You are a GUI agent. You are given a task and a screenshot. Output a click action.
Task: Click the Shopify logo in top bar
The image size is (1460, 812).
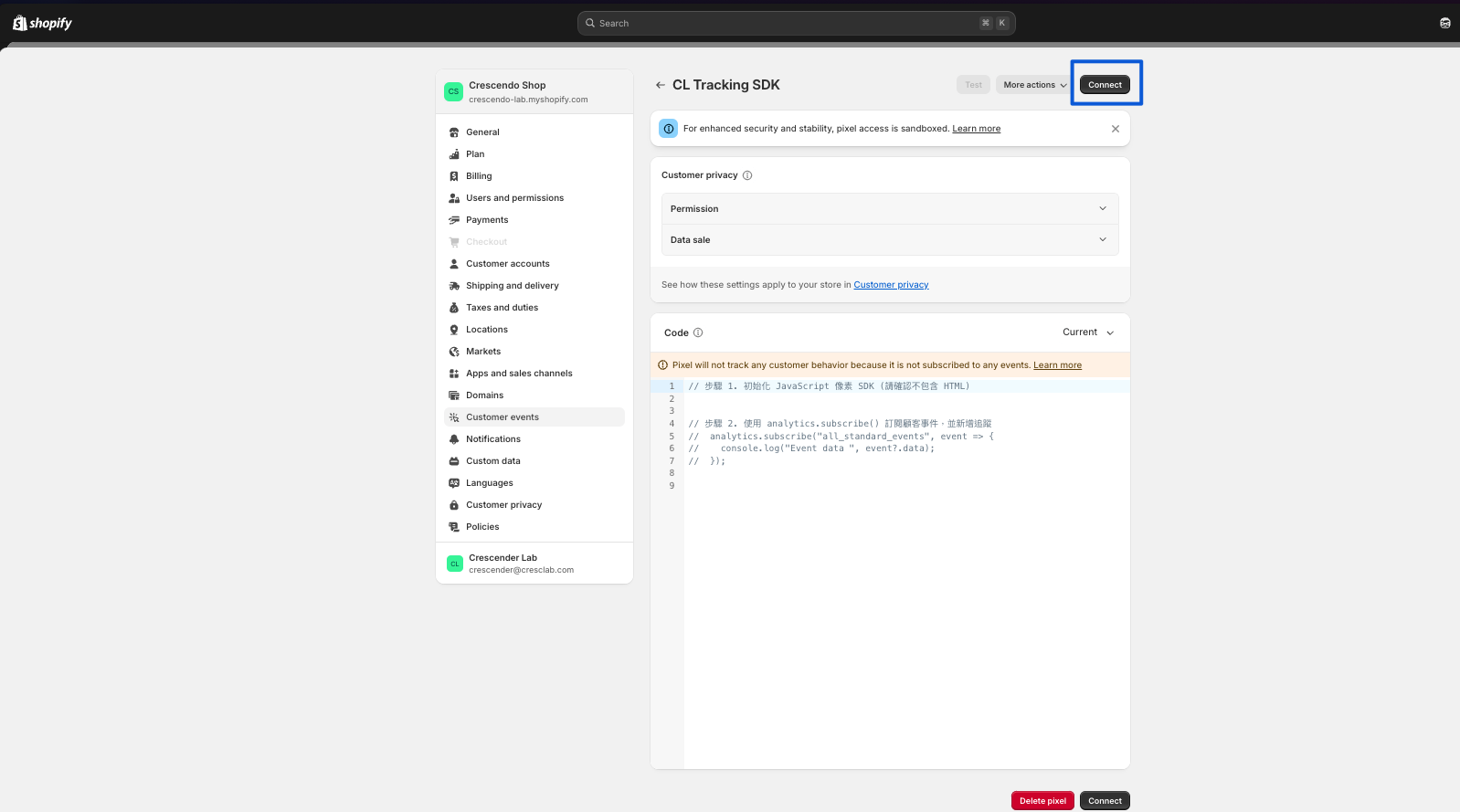pos(42,23)
